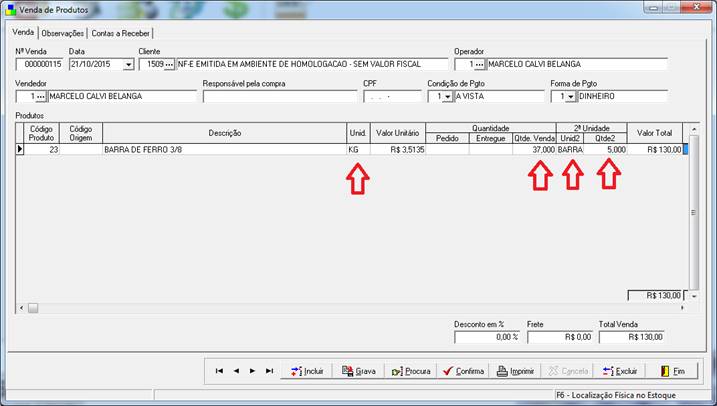Go to the next record

[x=252, y=371]
